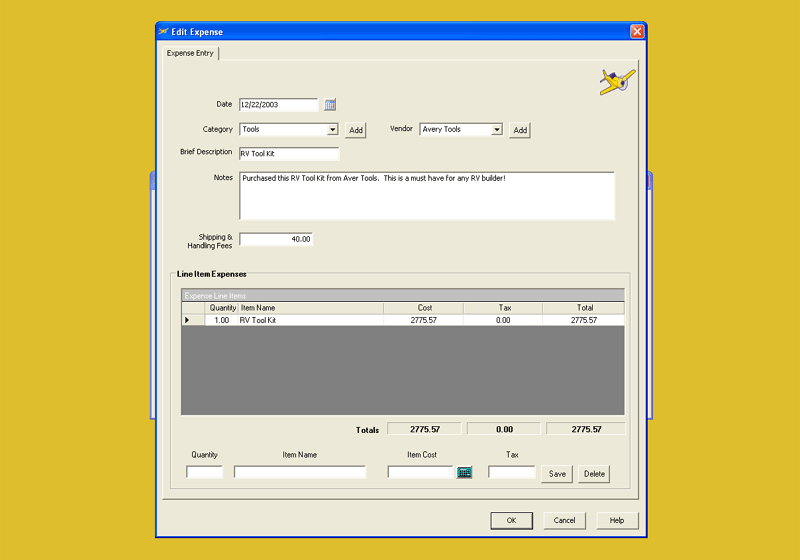This screenshot has height=560, width=800.
Task: Cancel the expense edit
Action: pos(564,520)
